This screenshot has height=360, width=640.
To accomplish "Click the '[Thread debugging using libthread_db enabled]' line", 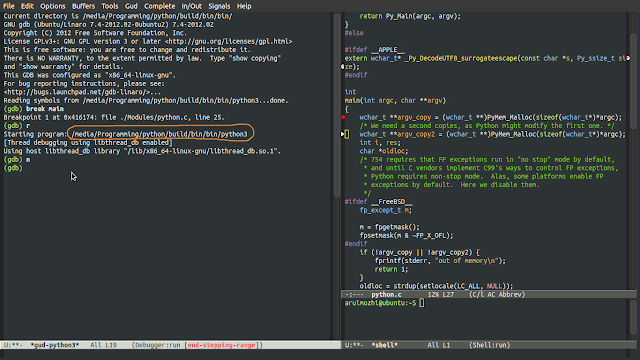I will point(88,142).
